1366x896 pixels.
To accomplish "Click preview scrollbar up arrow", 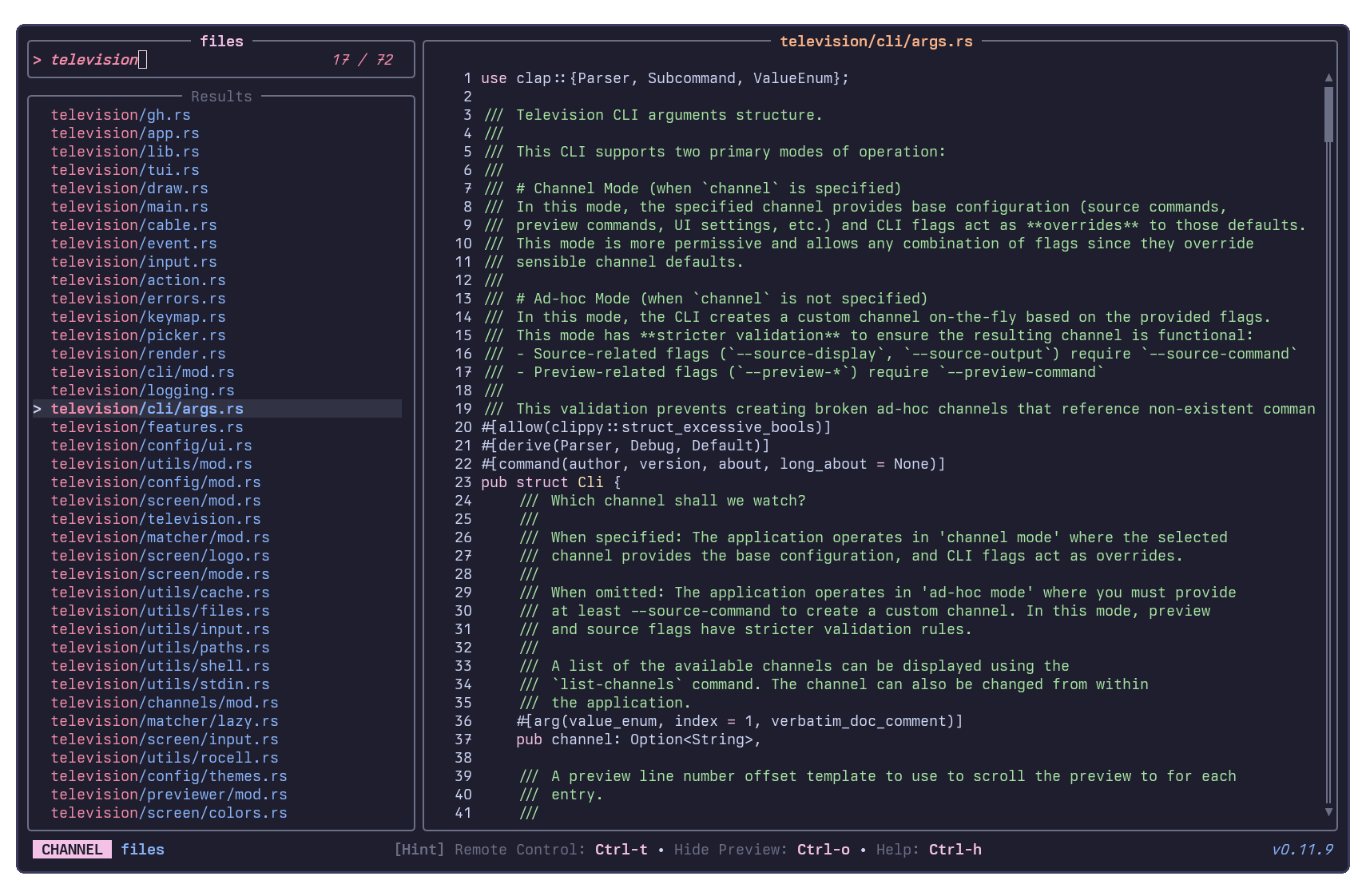I will pyautogui.click(x=1328, y=77).
